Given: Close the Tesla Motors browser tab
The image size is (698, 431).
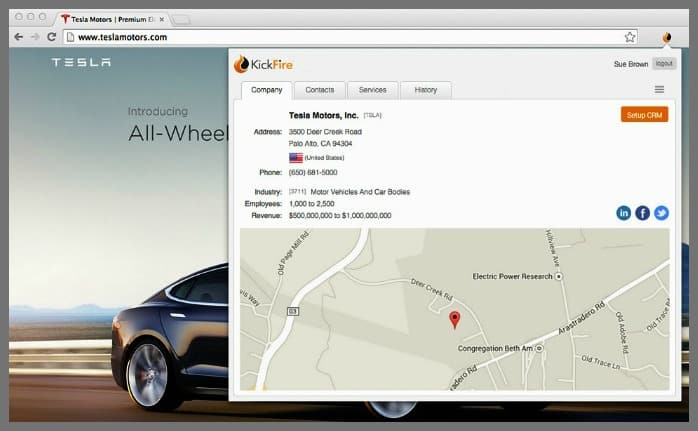Looking at the screenshot, I should pos(163,18).
